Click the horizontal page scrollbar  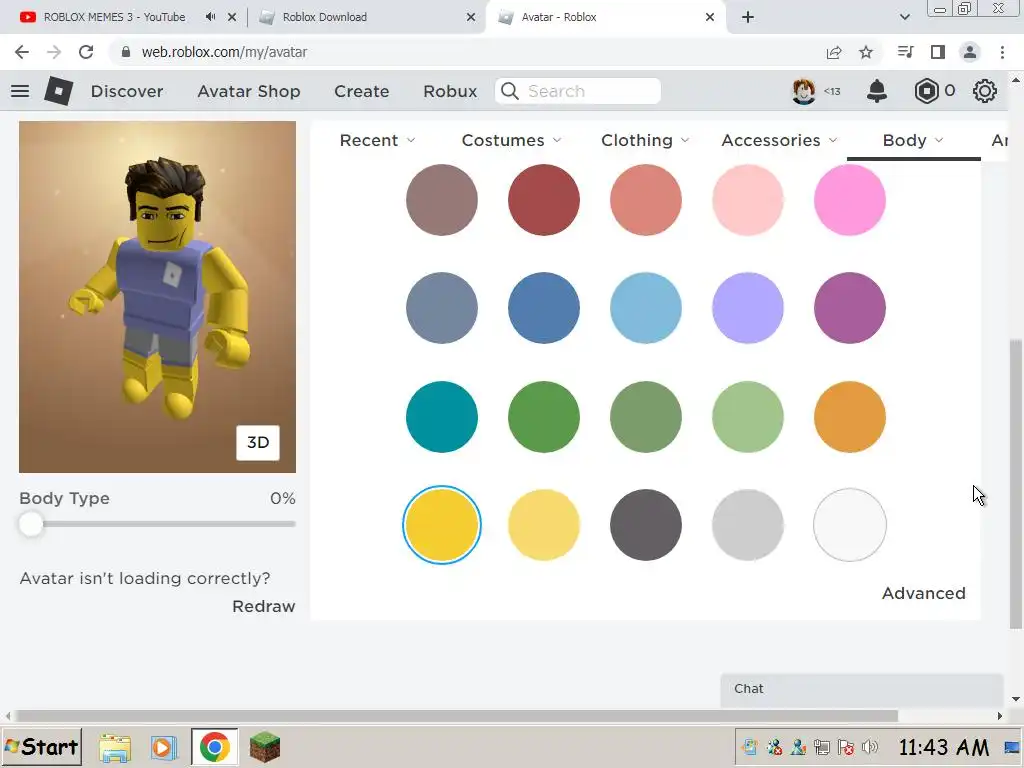coord(456,716)
